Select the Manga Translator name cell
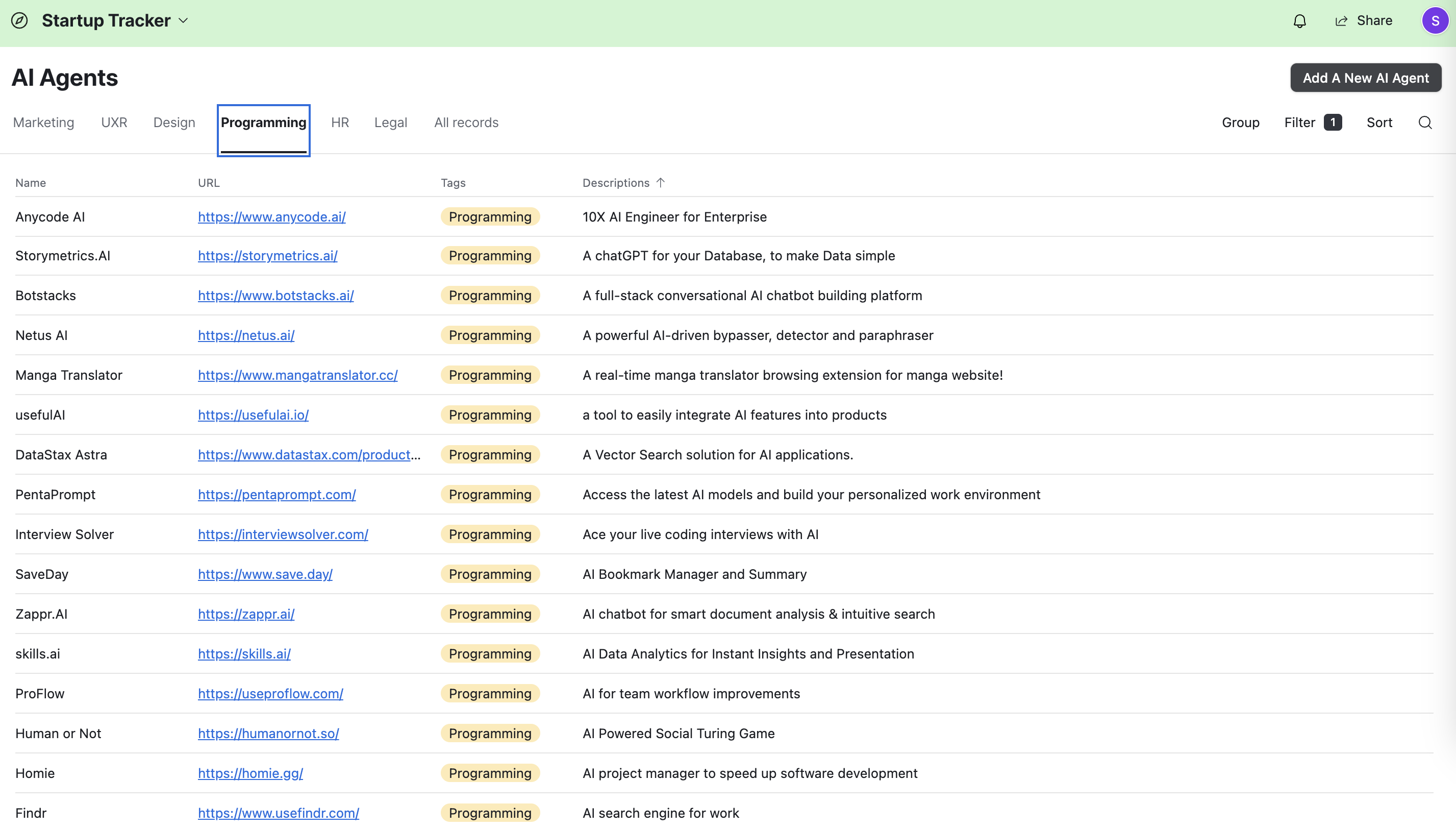Viewport: 1456px width, 829px height. (x=69, y=375)
